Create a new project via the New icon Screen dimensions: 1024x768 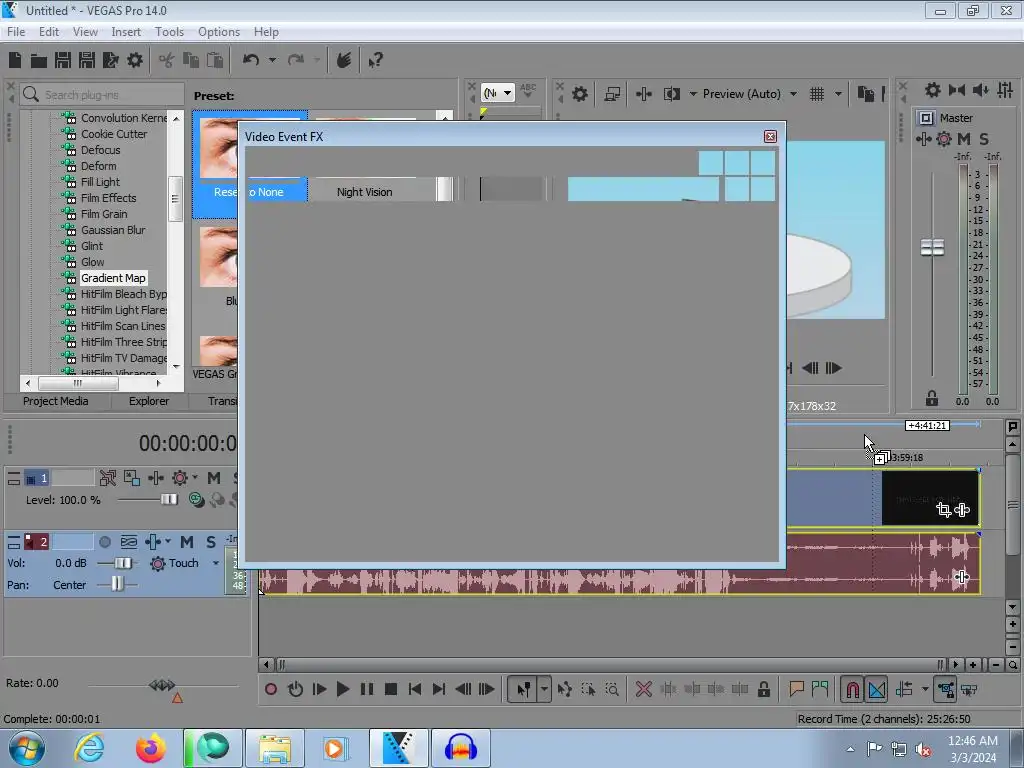click(15, 60)
